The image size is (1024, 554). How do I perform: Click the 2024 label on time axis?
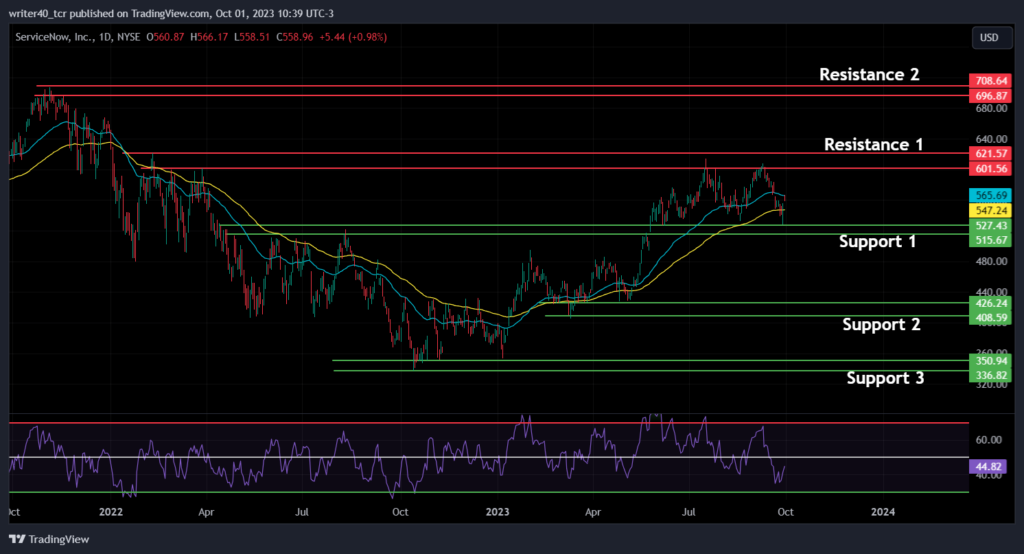[883, 512]
